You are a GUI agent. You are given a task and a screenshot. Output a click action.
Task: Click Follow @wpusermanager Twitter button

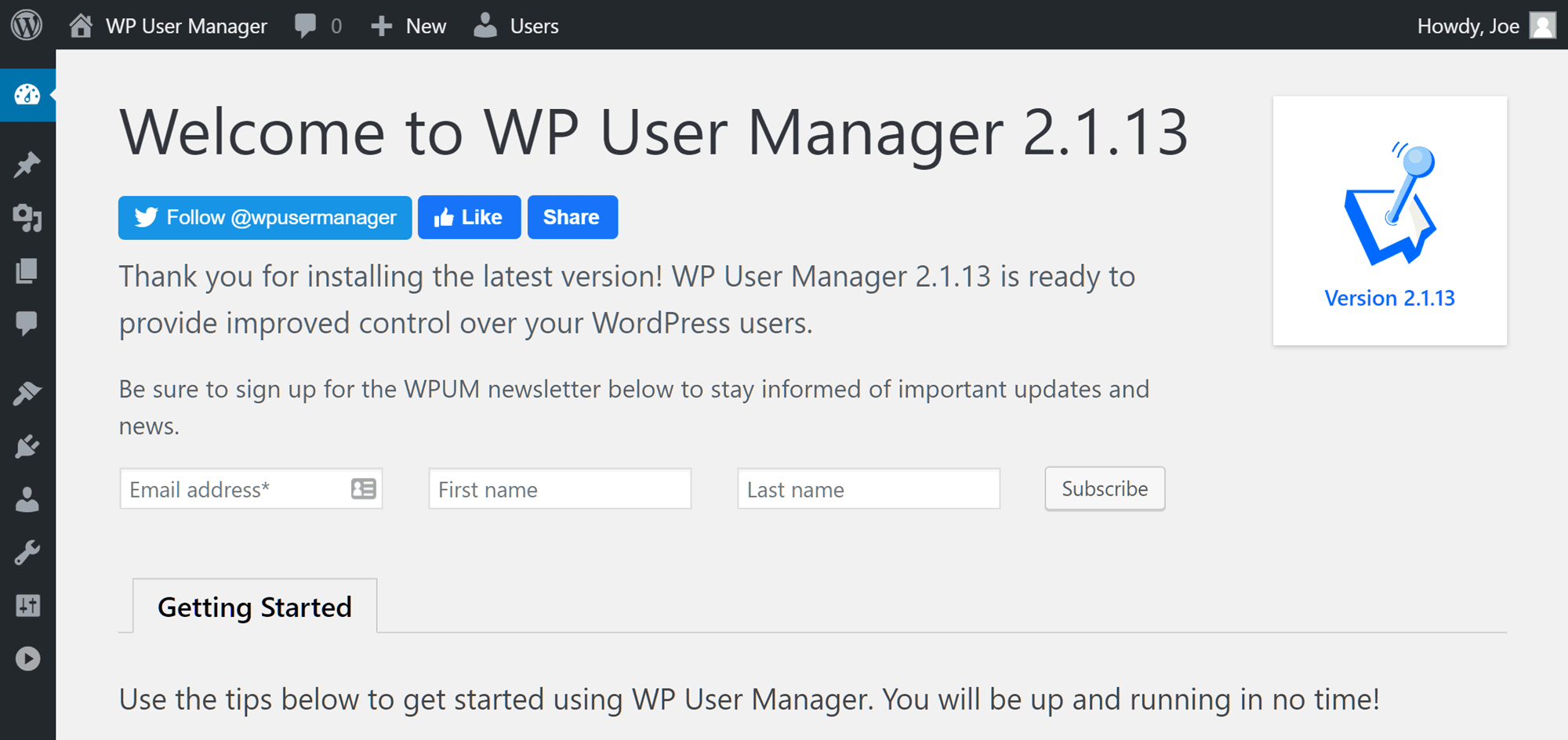[265, 217]
